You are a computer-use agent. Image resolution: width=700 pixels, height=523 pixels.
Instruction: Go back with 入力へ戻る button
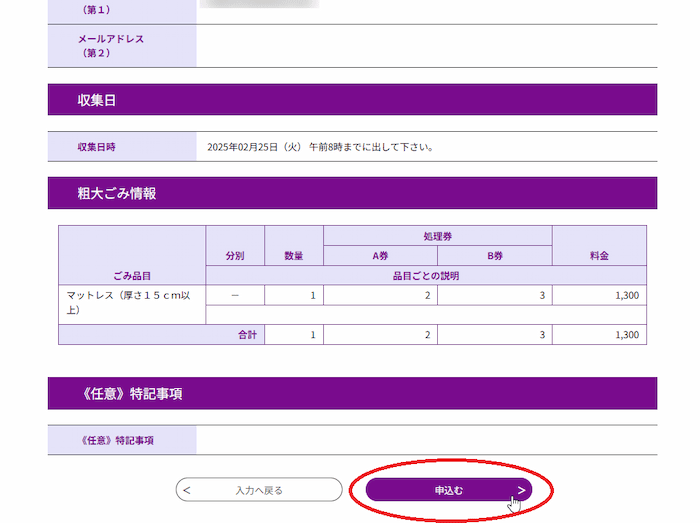pos(259,490)
